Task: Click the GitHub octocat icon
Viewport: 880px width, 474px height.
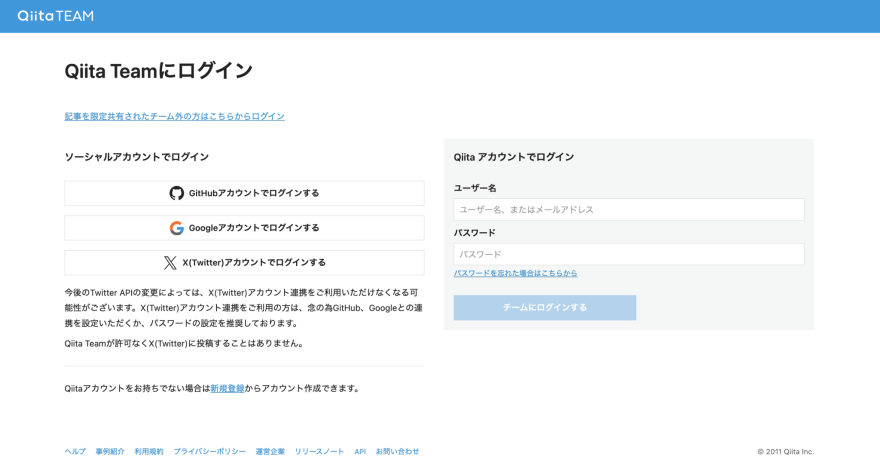Action: (x=176, y=193)
